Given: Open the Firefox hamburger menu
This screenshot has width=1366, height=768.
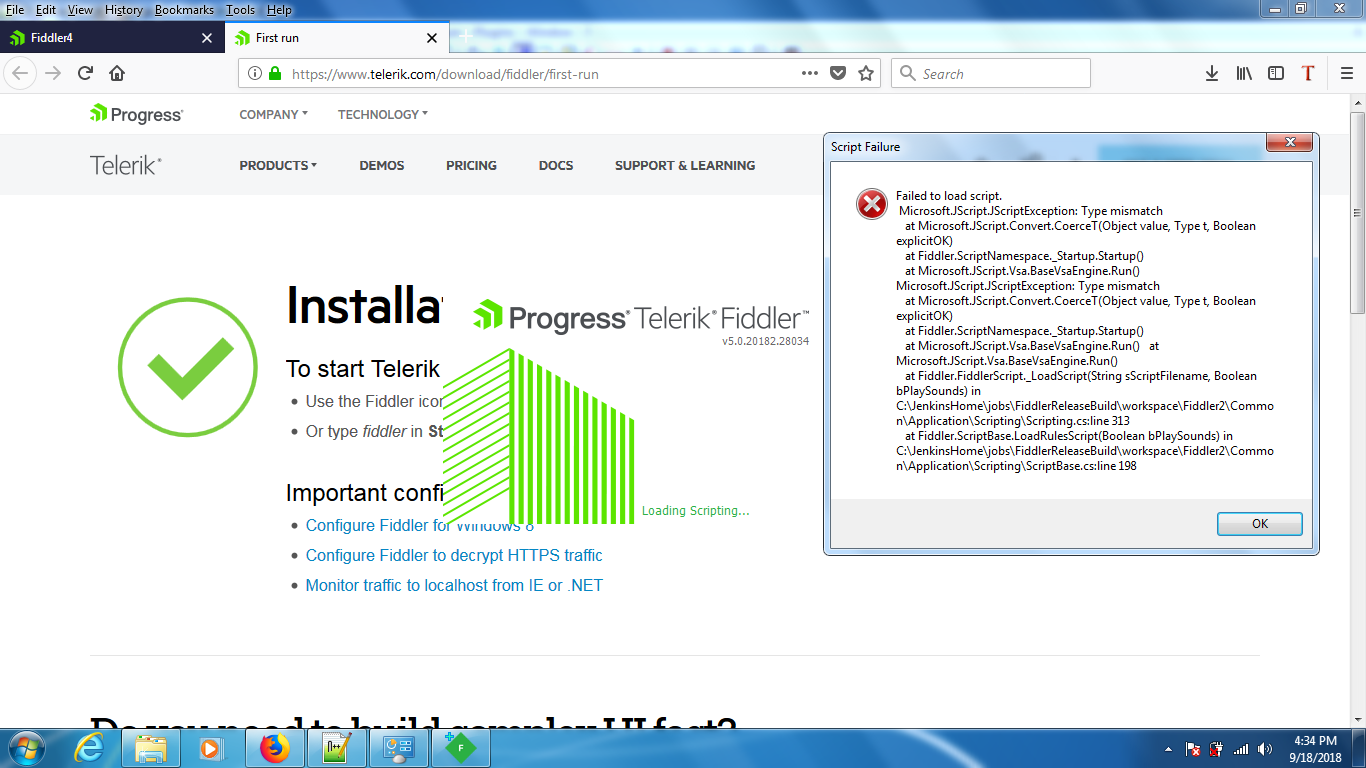Looking at the screenshot, I should pyautogui.click(x=1347, y=73).
